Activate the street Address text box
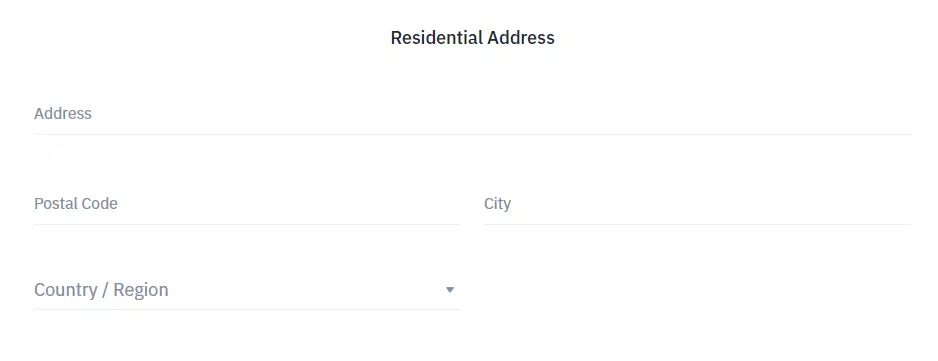The width and height of the screenshot is (938, 361). tap(473, 114)
